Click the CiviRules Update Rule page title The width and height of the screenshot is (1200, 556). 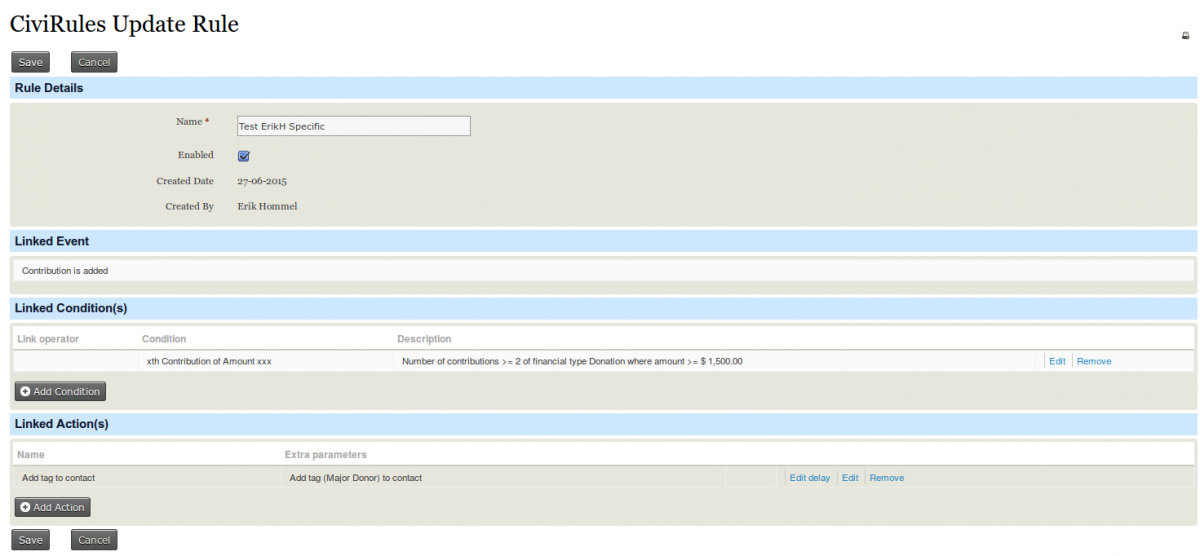[x=124, y=24]
